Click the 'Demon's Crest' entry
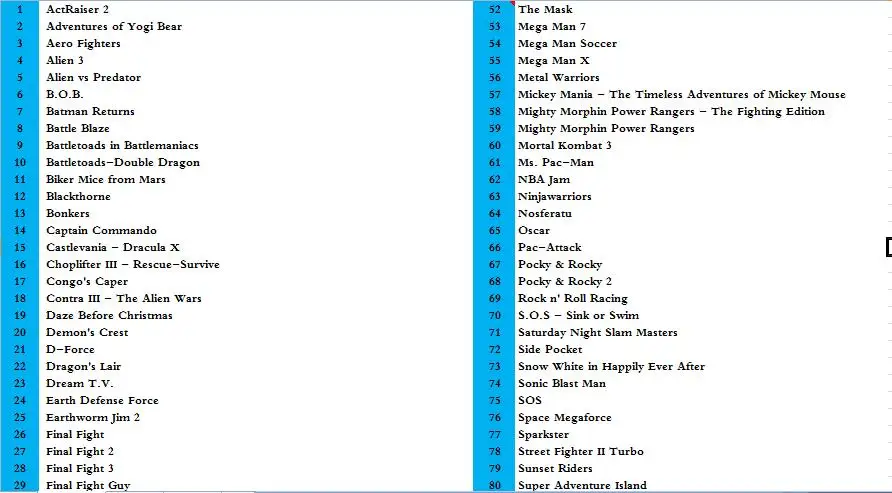 (x=87, y=333)
